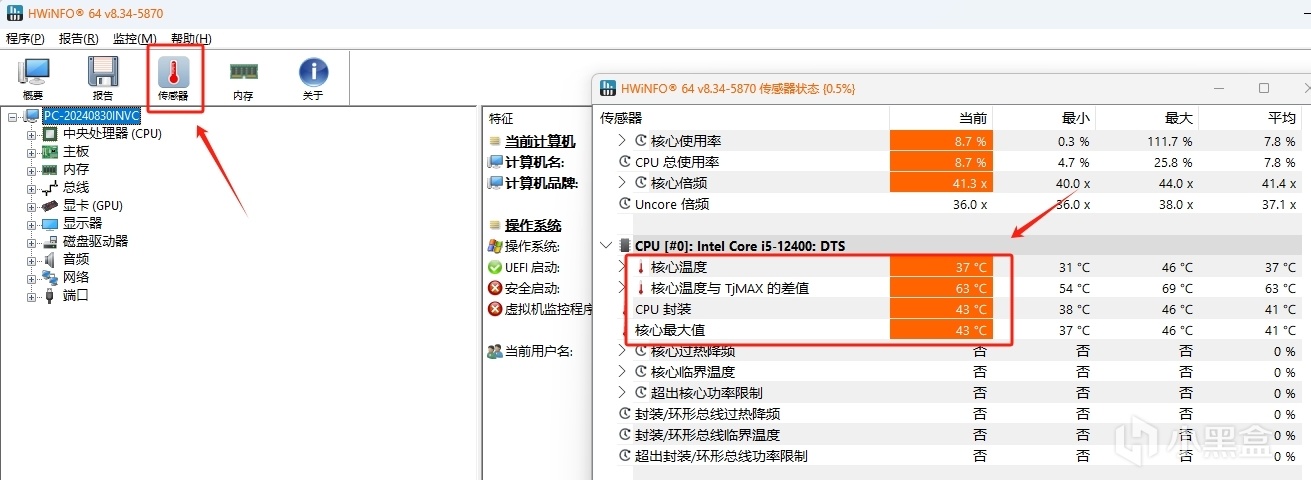Select the 核心最大值 sensor row label
Viewport: 1311px width, 480px height.
coord(670,330)
